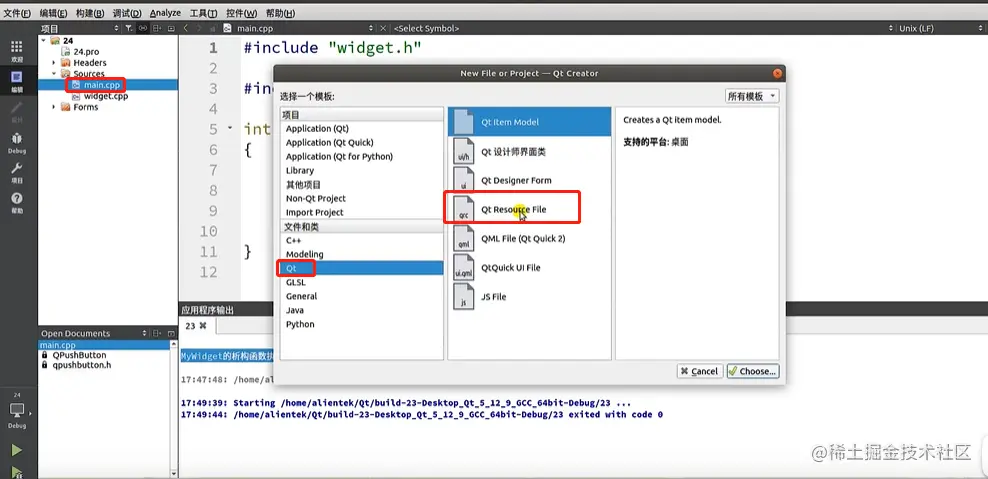Collapse the 24 project root node
This screenshot has width=988, height=479.
coord(43,40)
